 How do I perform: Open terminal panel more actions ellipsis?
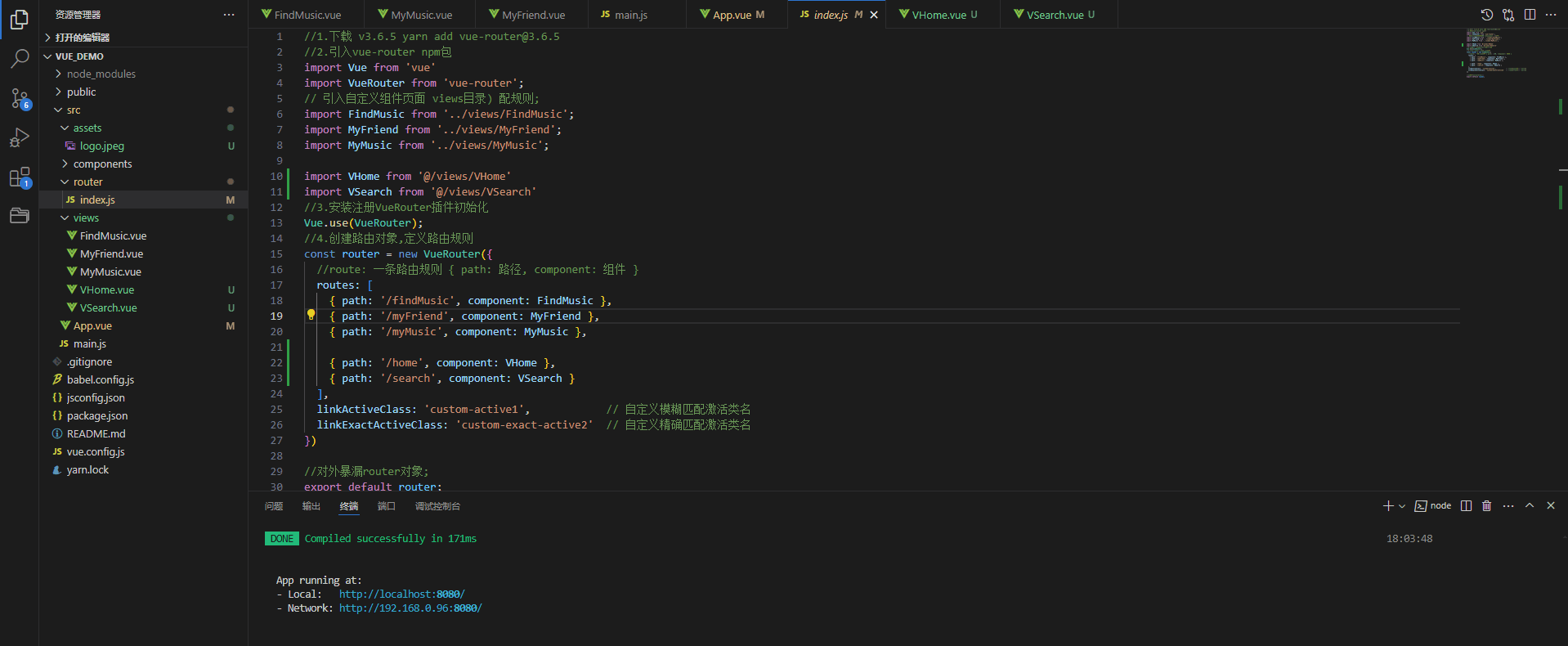tap(1508, 506)
